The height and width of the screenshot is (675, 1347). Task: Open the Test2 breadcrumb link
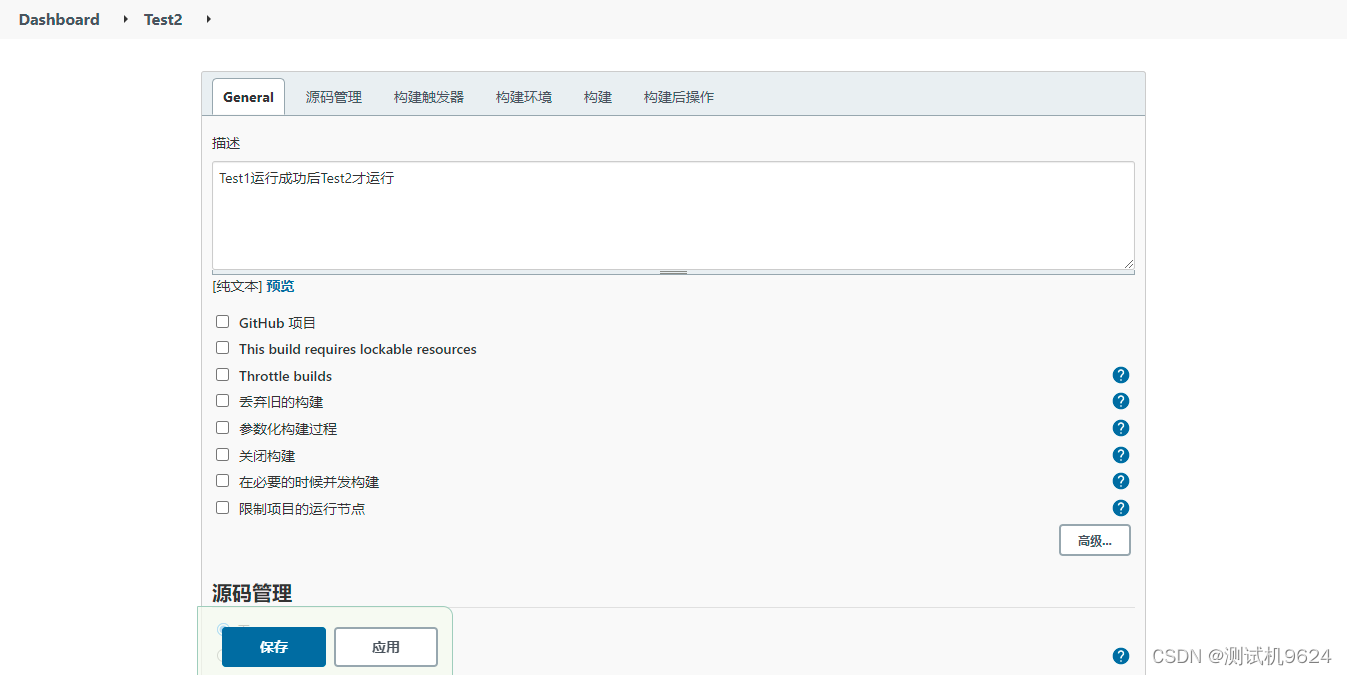click(163, 19)
